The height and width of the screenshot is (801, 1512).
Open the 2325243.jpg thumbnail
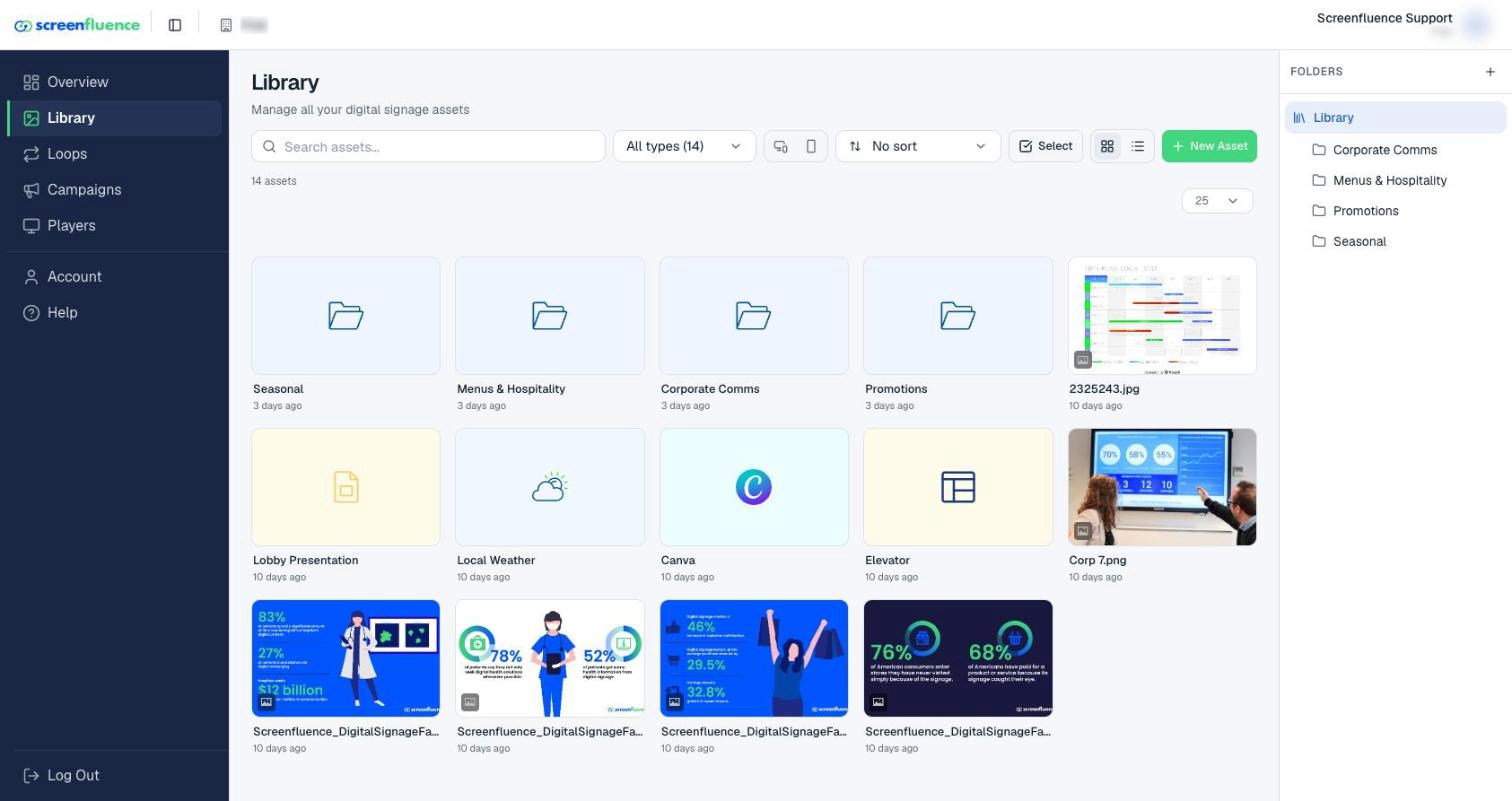[x=1162, y=316]
